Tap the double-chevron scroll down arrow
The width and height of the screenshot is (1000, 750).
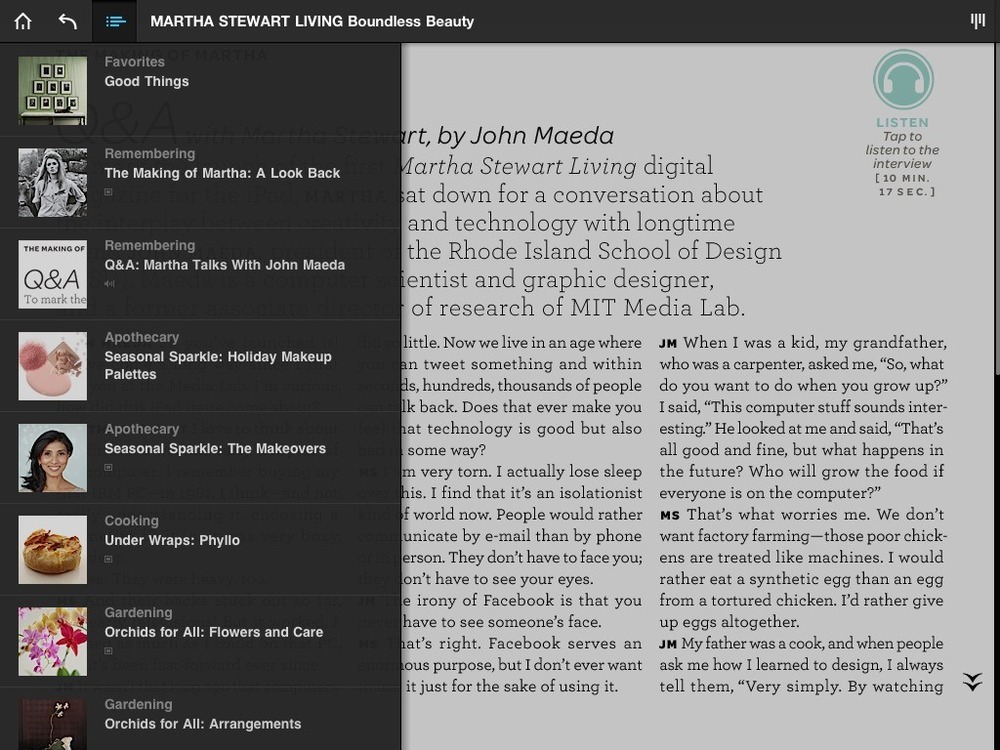click(972, 682)
